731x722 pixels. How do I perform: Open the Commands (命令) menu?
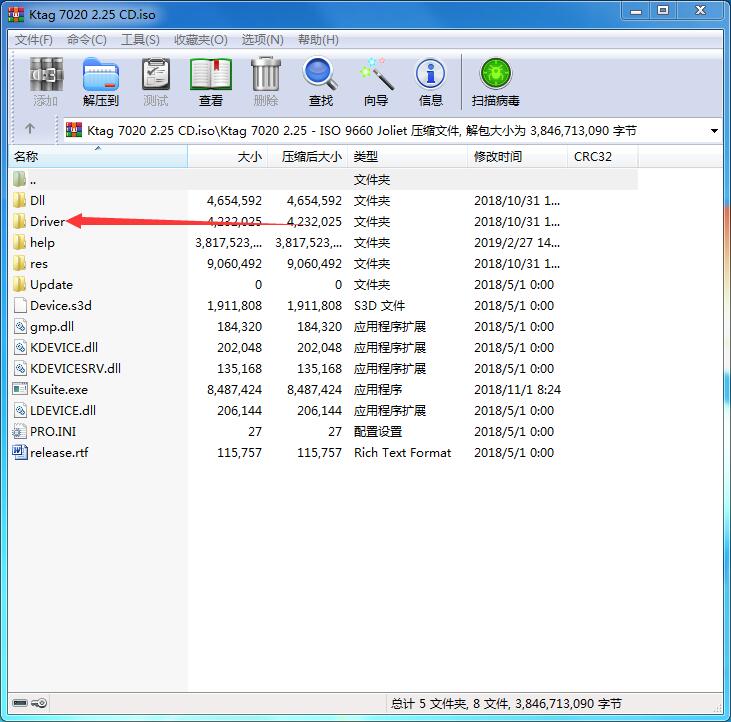click(87, 40)
